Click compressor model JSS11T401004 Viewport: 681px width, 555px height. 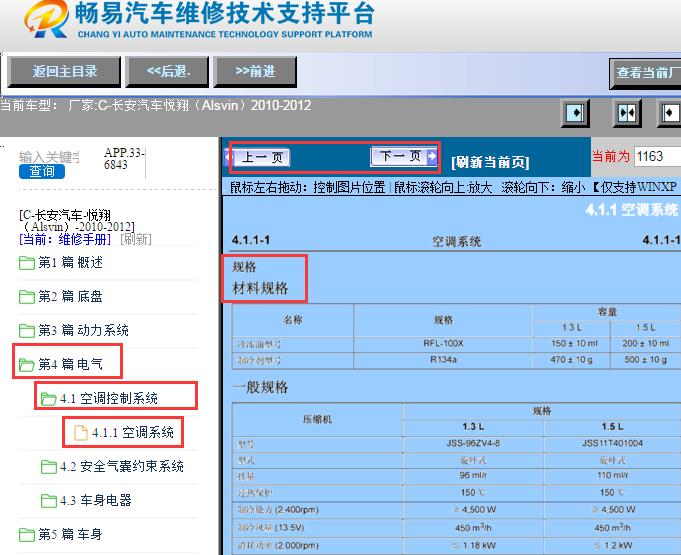coord(612,443)
